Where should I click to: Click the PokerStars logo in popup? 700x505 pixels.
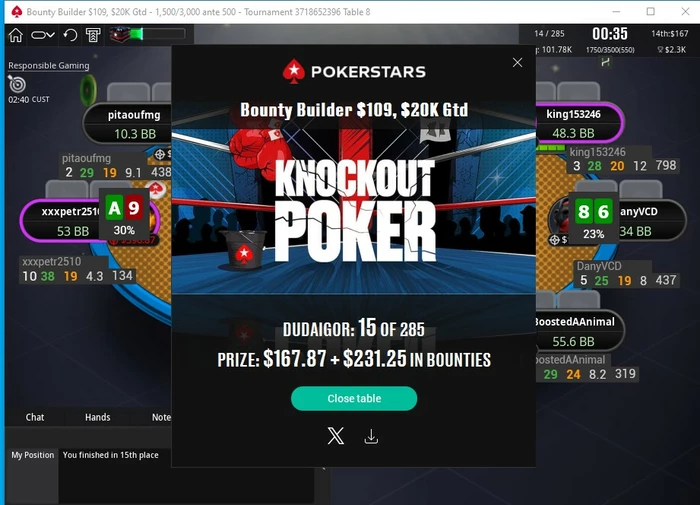coord(354,71)
